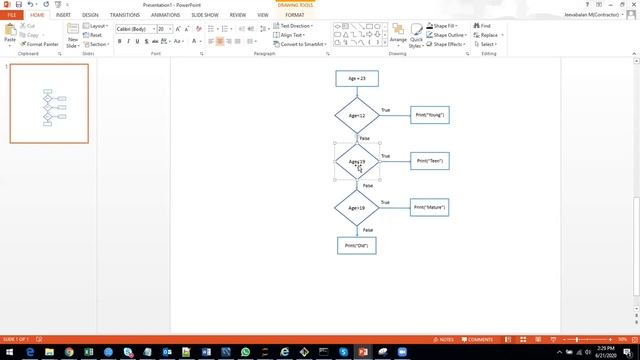The height and width of the screenshot is (360, 640).
Task: Switch to Reading view in status bar
Action: click(x=538, y=340)
